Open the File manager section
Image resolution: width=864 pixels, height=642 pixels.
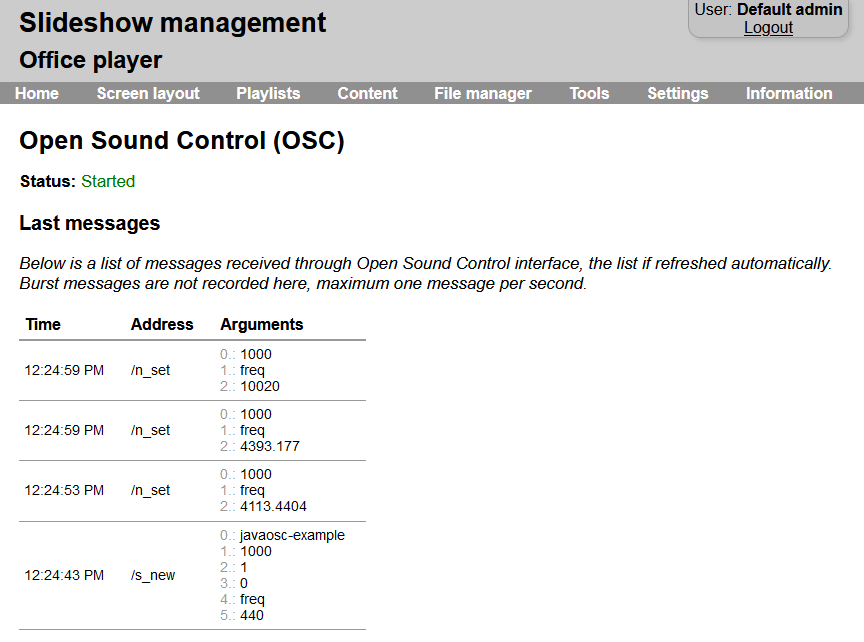click(x=483, y=93)
